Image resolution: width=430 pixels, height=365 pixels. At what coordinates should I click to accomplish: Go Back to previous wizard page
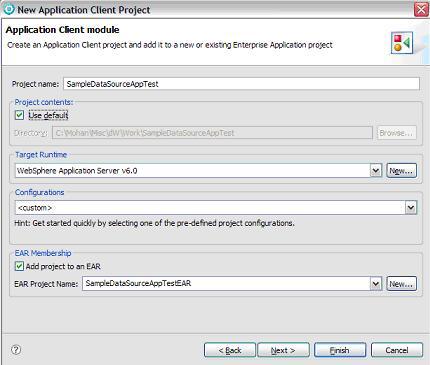pos(230,350)
